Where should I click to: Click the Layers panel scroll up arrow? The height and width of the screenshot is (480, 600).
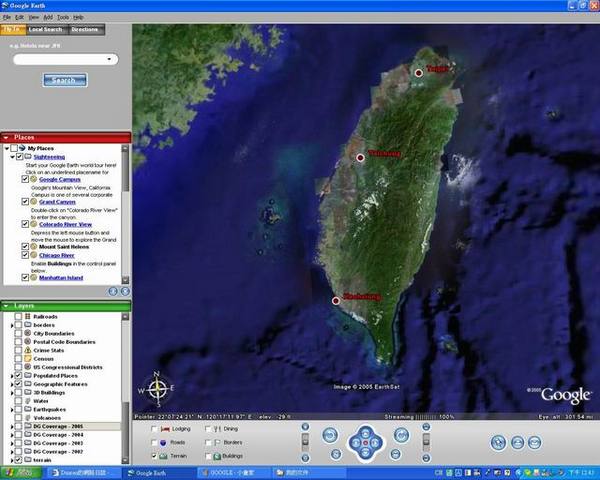click(x=125, y=317)
